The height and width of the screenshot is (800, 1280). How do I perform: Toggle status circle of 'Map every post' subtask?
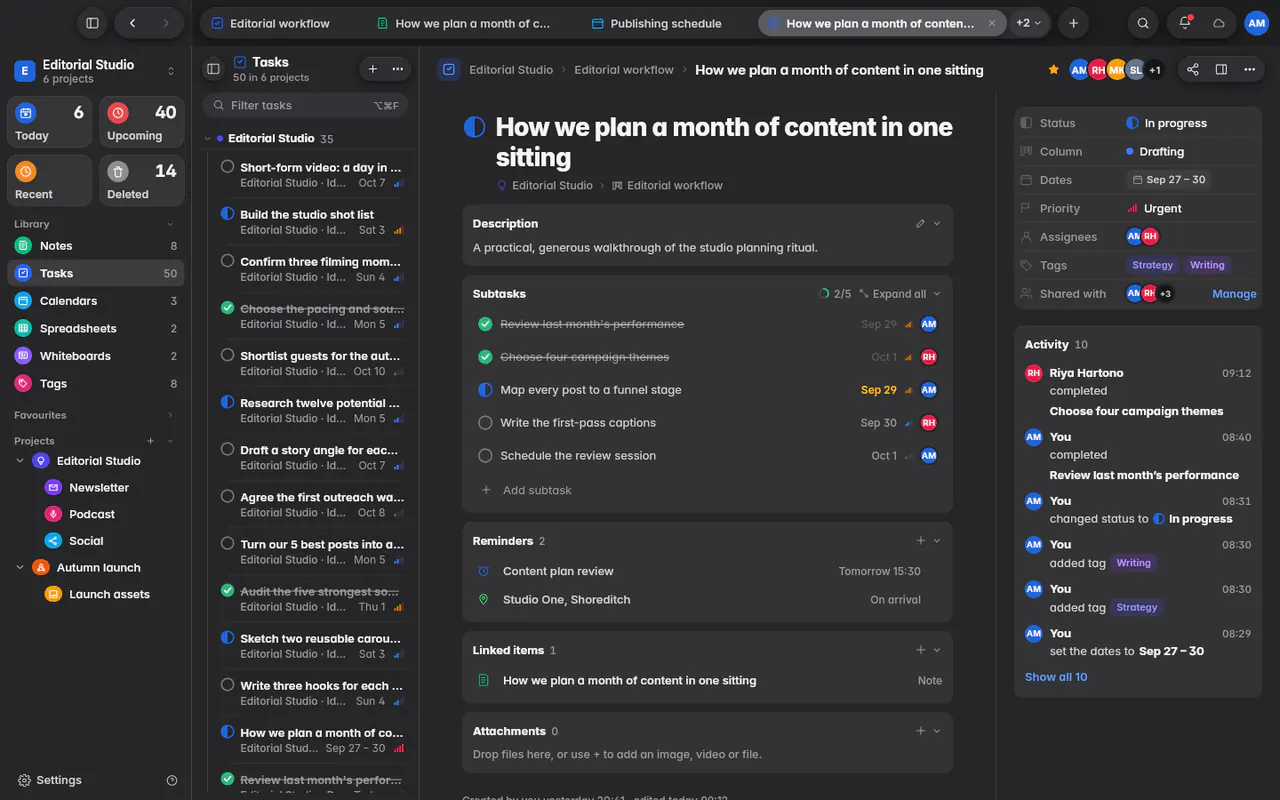(485, 390)
